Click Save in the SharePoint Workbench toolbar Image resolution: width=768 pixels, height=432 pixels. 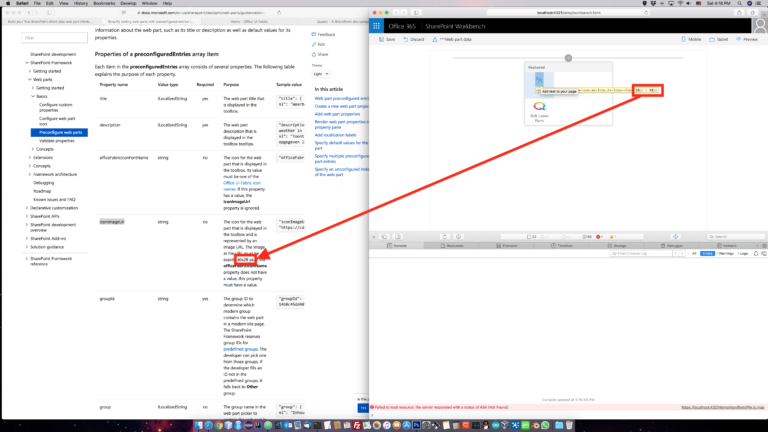[387, 39]
